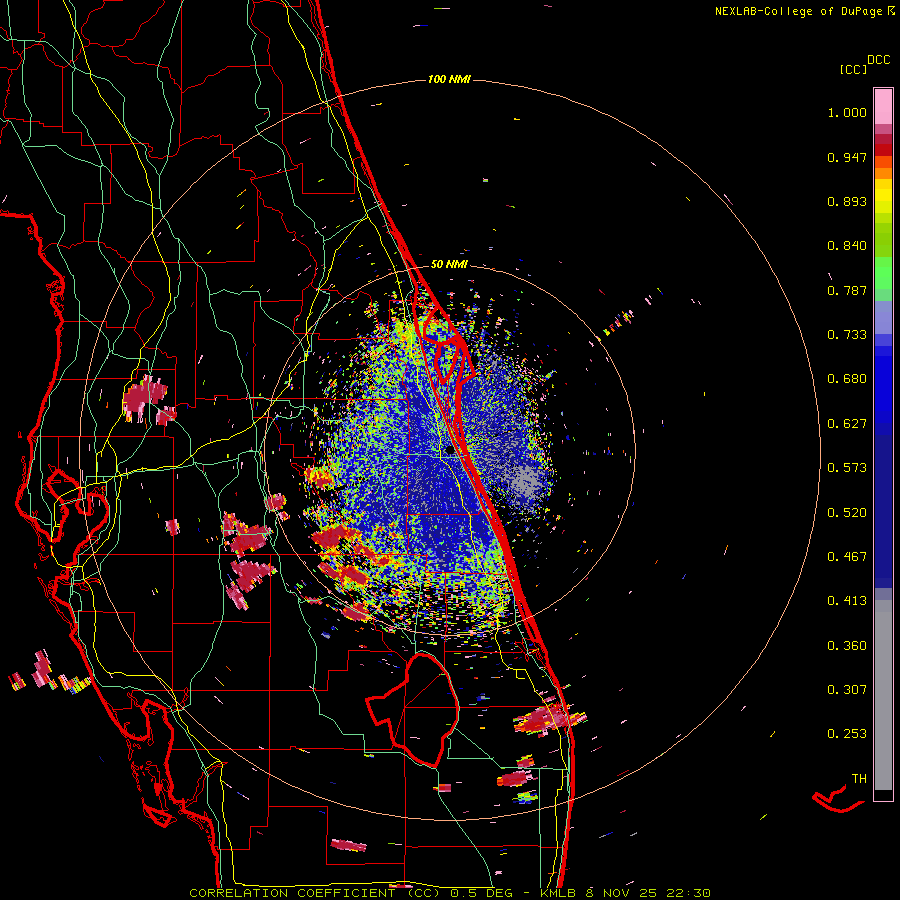
Task: Click the 0.627 legend value
Action: pos(847,424)
